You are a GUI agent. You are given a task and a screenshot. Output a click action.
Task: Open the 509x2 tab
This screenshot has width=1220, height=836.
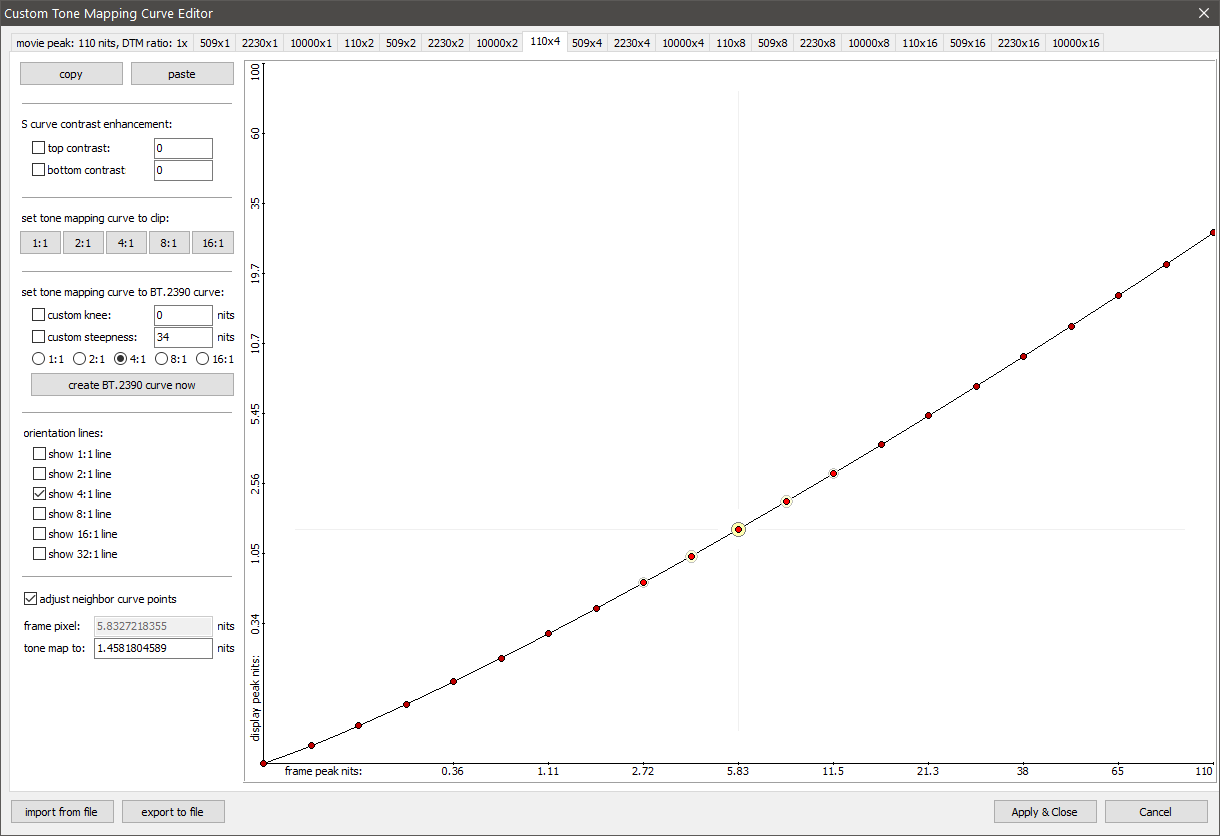pos(401,43)
